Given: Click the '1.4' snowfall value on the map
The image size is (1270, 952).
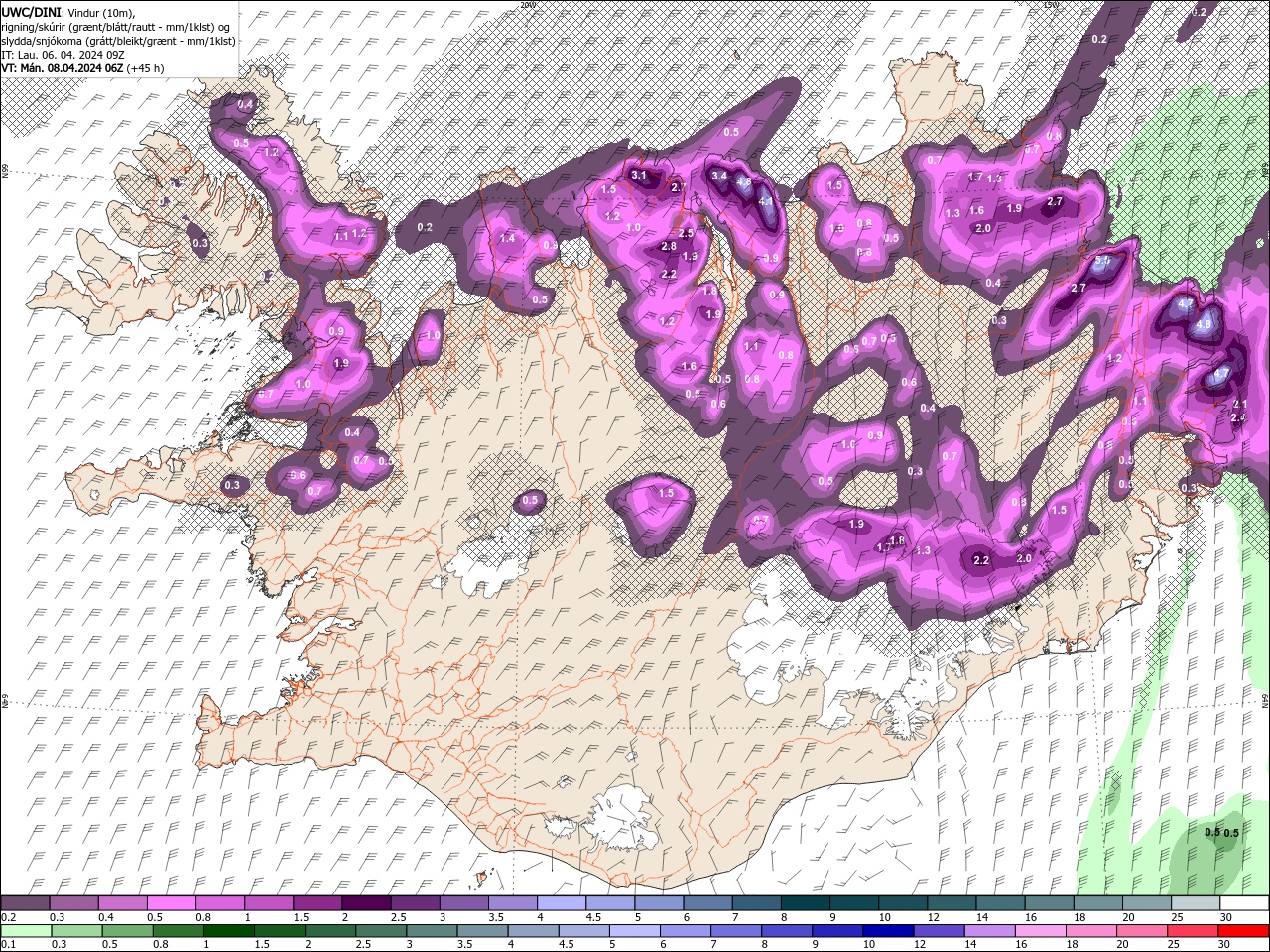Looking at the screenshot, I should 507,238.
